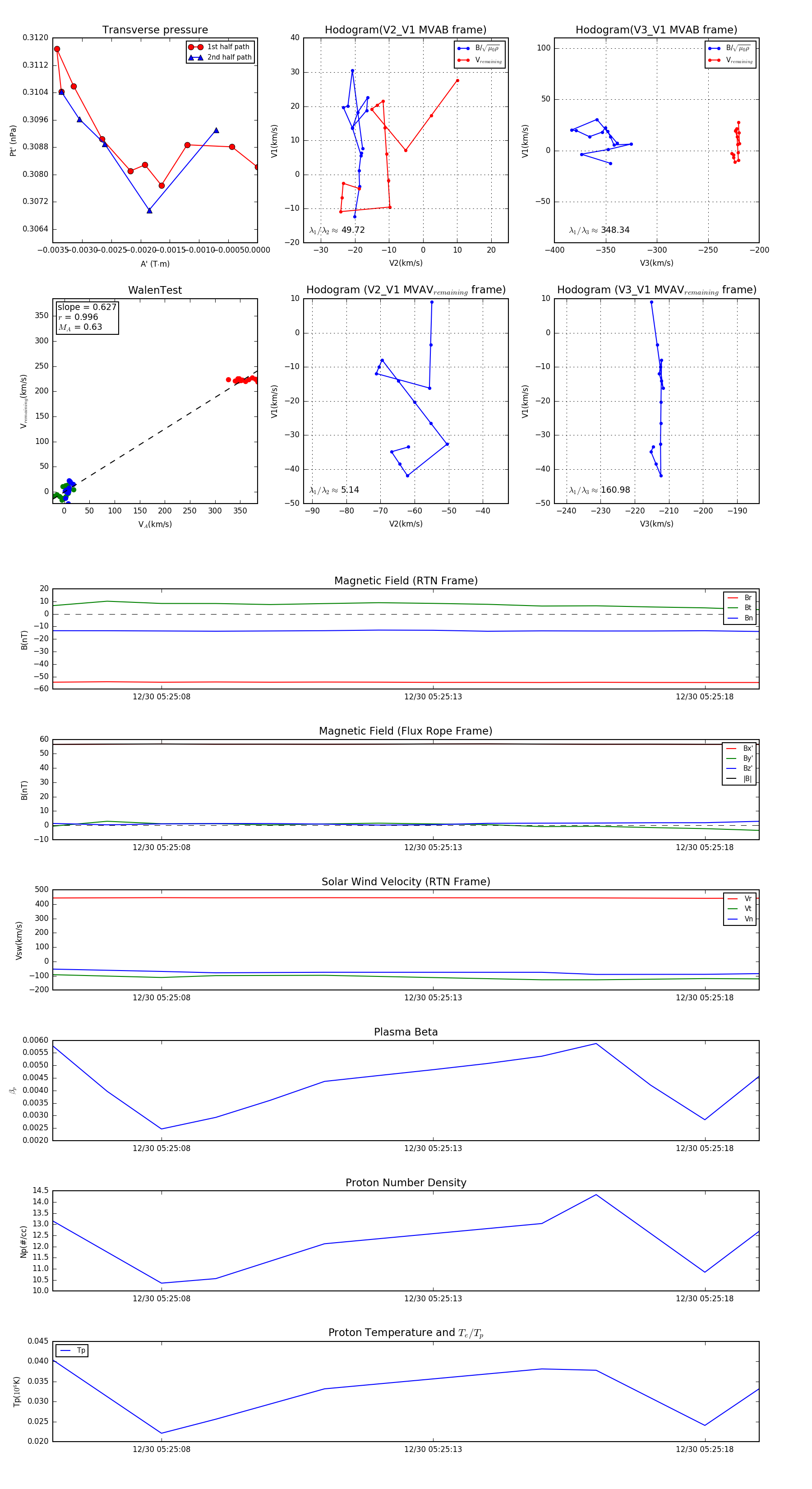
Task: Click the "Vsw(km/s)" y-axis label
Action: [x=18, y=940]
